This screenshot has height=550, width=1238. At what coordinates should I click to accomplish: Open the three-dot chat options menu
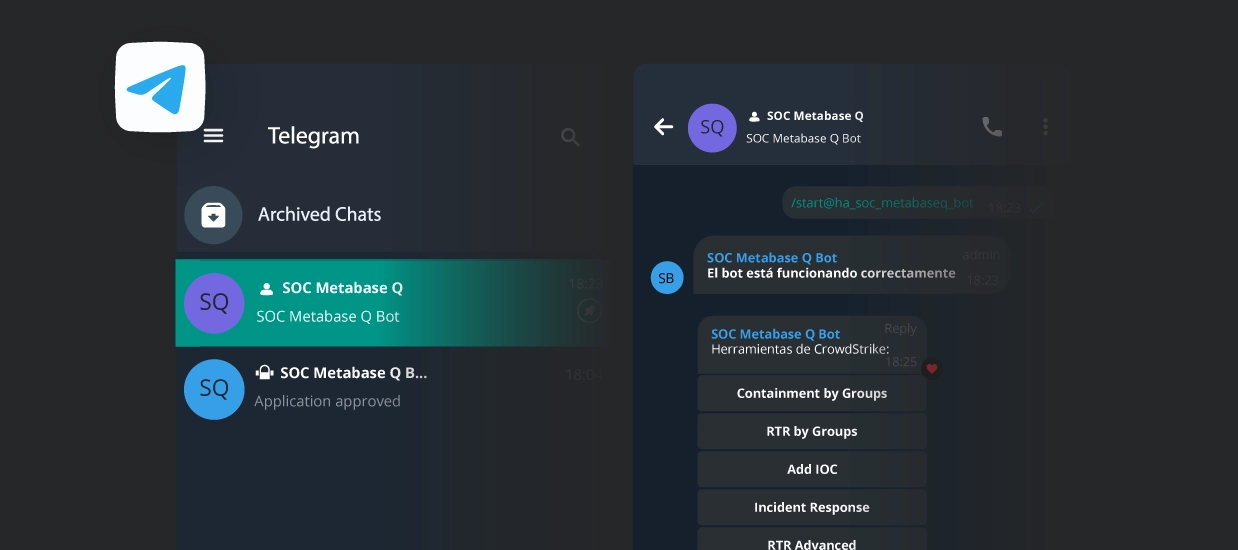click(1045, 127)
